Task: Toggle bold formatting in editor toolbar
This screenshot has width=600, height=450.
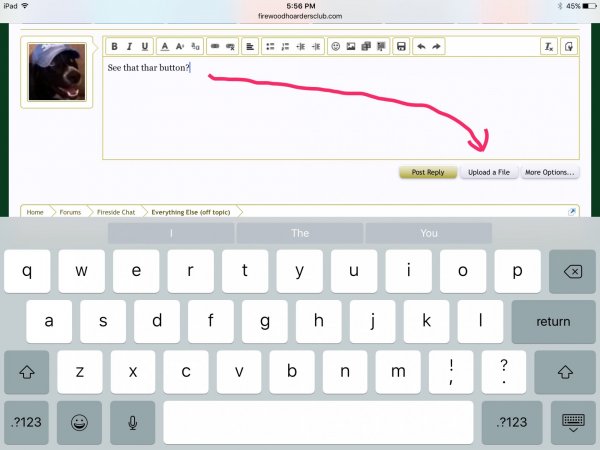Action: click(x=115, y=46)
